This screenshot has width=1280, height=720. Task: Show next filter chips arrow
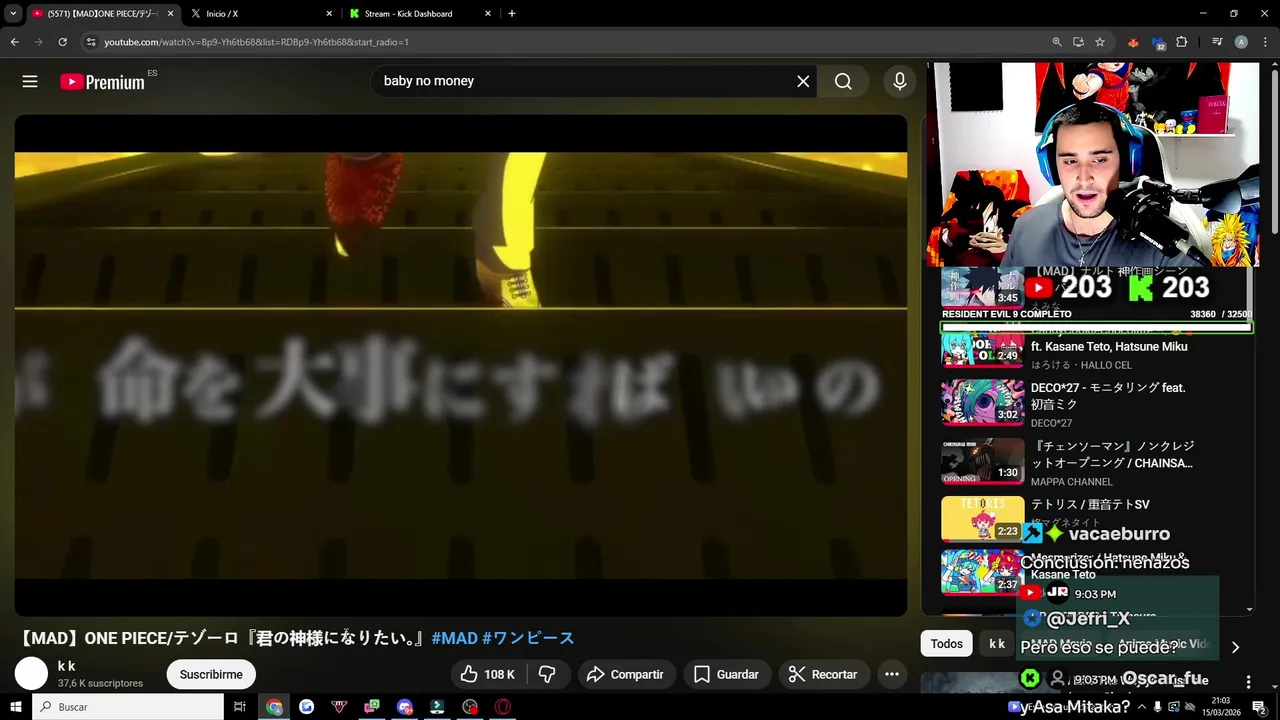[x=1235, y=647]
